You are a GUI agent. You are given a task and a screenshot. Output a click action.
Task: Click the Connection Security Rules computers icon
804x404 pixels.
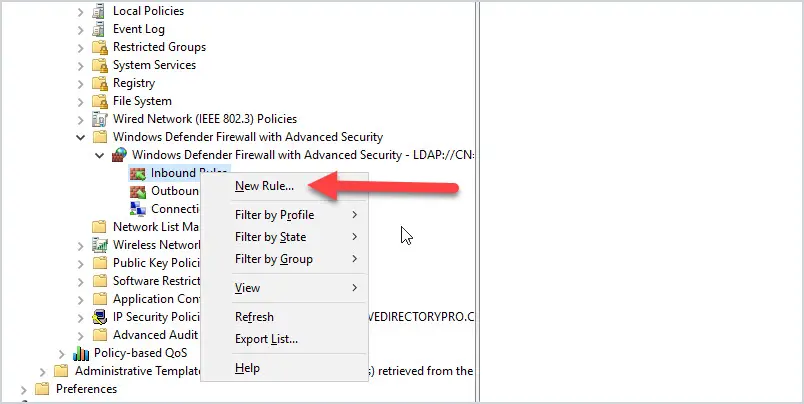point(138,209)
